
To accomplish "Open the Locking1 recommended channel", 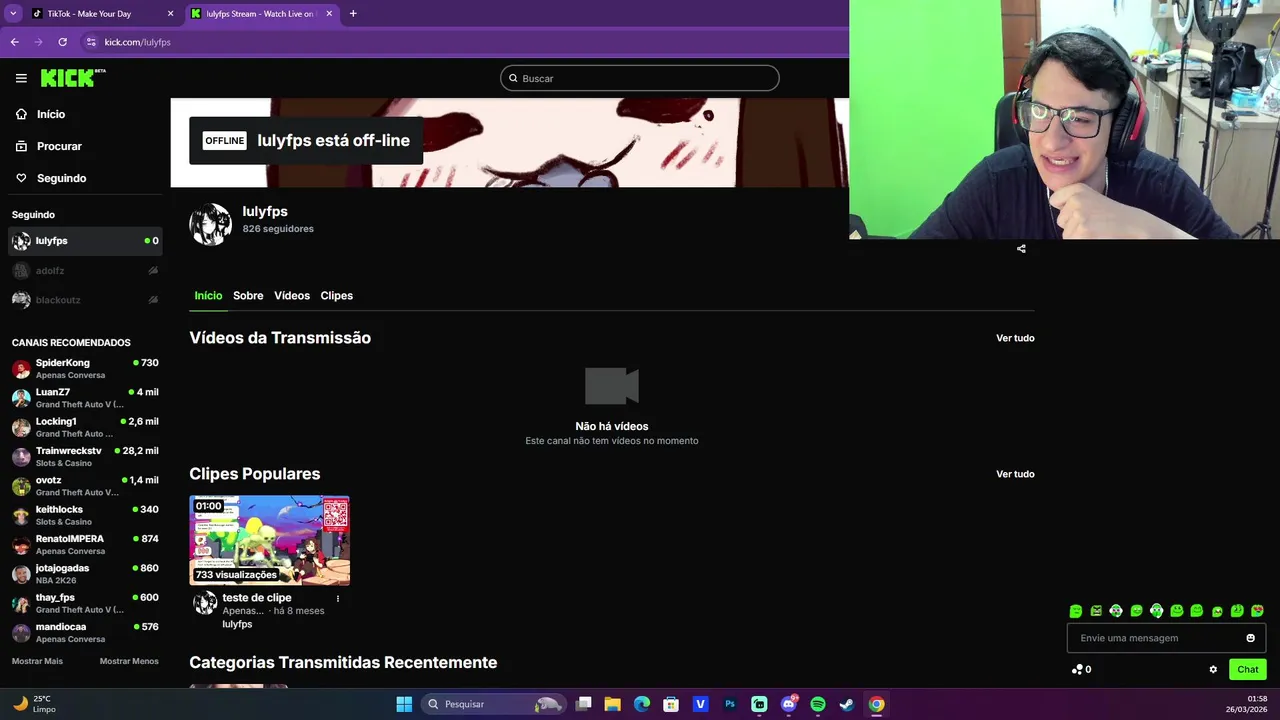I will coord(85,427).
